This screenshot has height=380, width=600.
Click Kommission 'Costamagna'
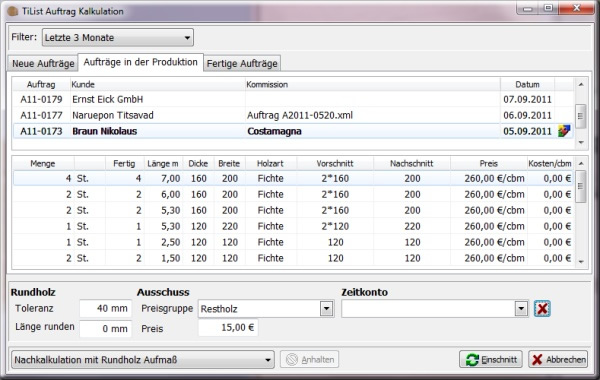[x=274, y=131]
